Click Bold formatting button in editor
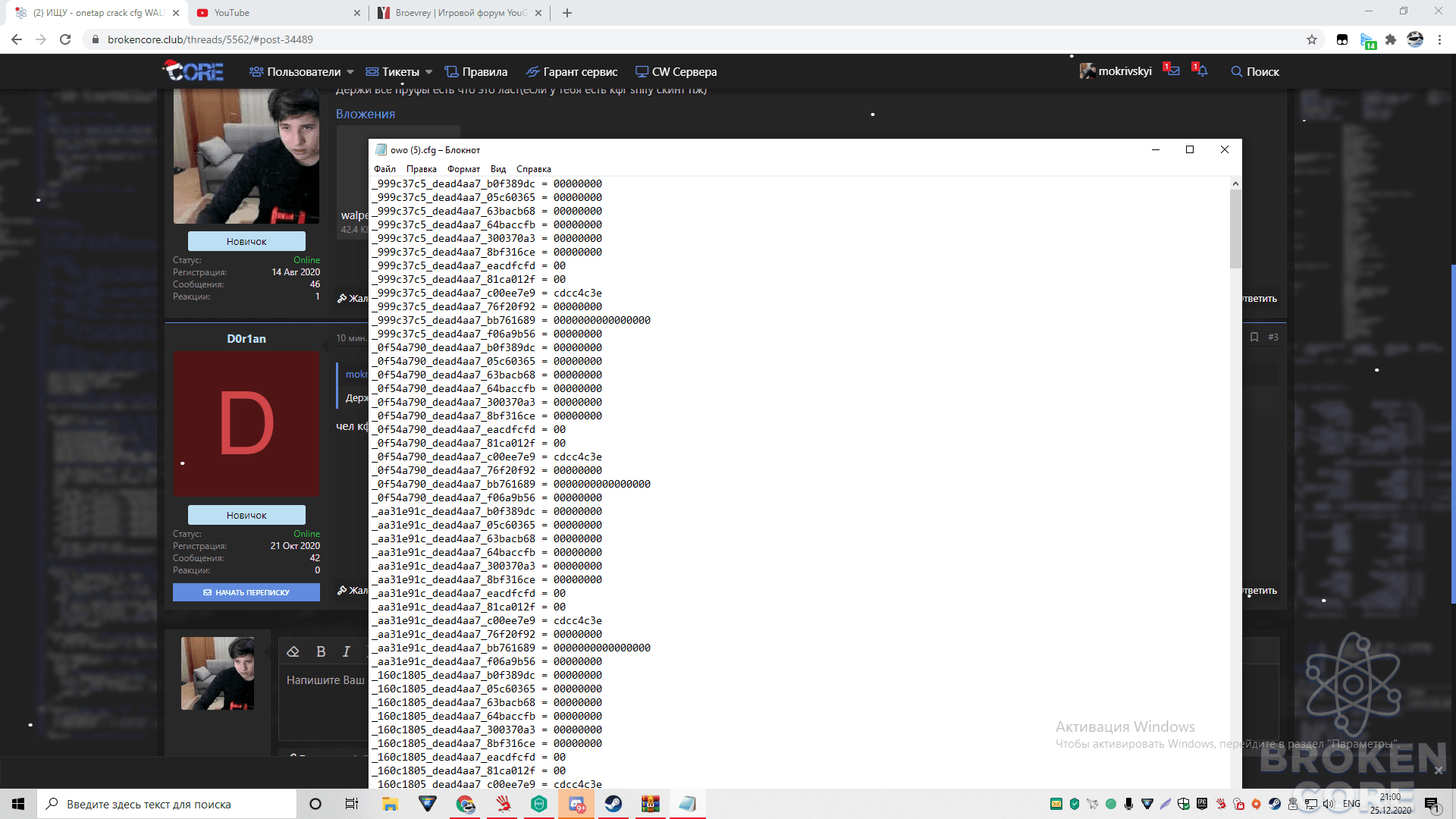The width and height of the screenshot is (1456, 819). tap(320, 651)
